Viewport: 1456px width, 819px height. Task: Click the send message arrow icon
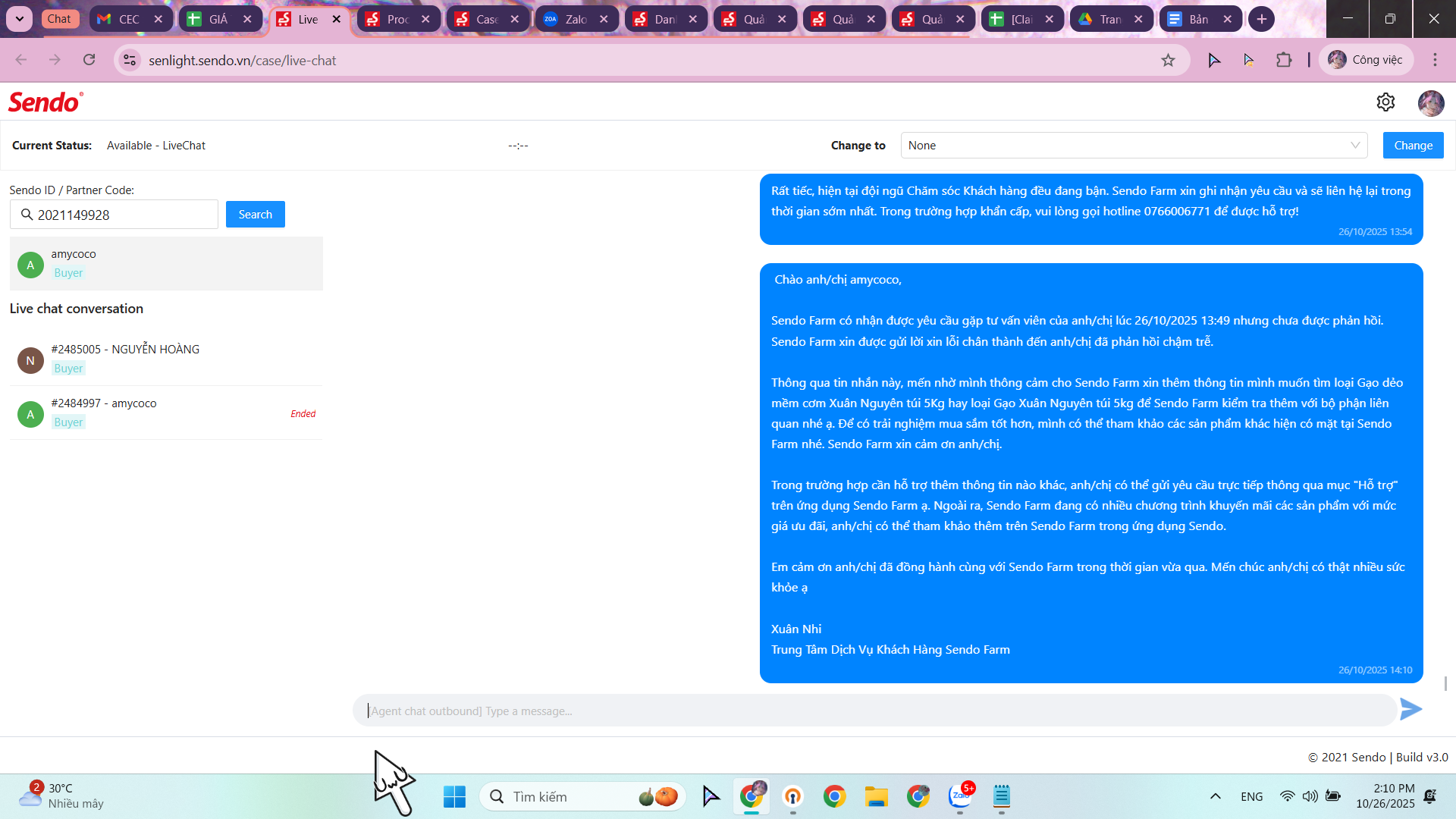pos(1410,710)
